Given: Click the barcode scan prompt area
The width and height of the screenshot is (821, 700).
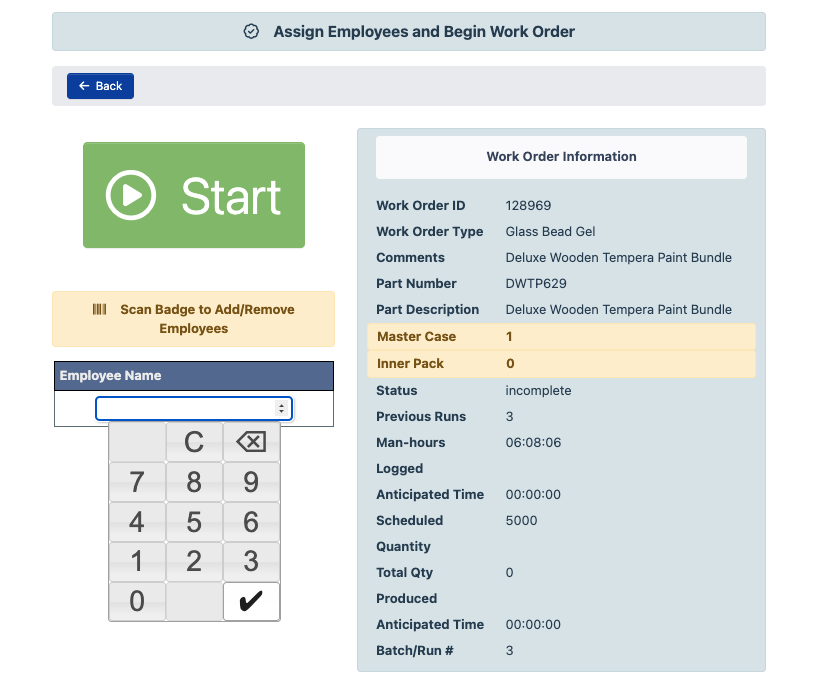Looking at the screenshot, I should [193, 318].
